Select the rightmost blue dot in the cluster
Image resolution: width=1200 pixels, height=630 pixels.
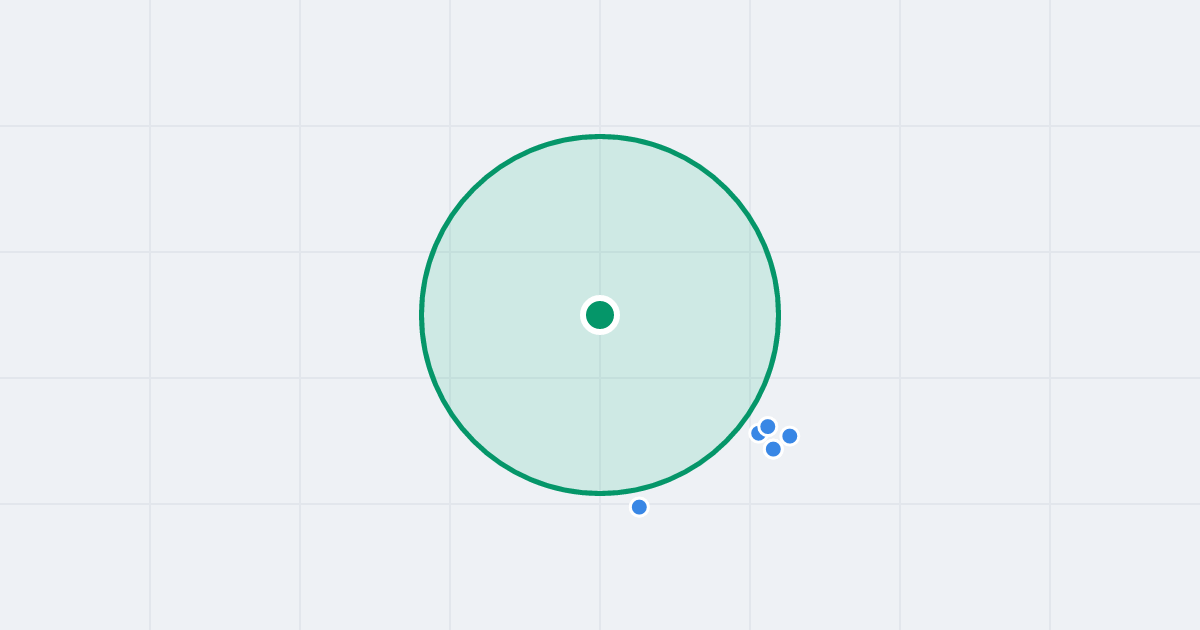(x=790, y=436)
